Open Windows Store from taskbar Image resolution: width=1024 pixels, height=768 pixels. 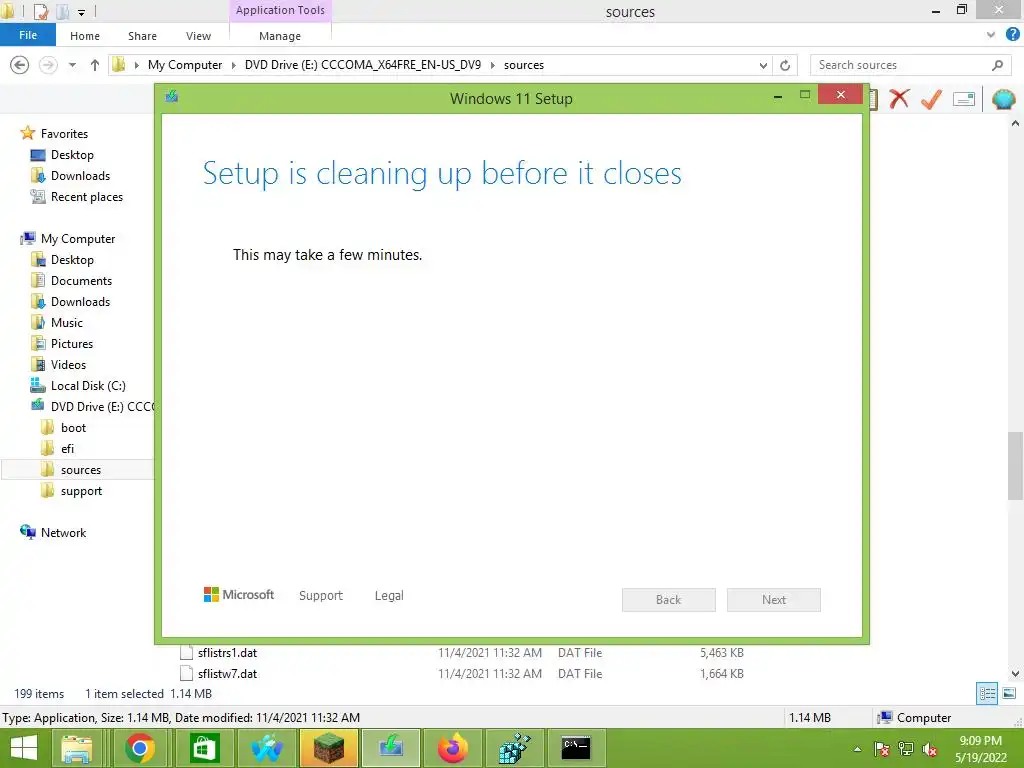204,748
